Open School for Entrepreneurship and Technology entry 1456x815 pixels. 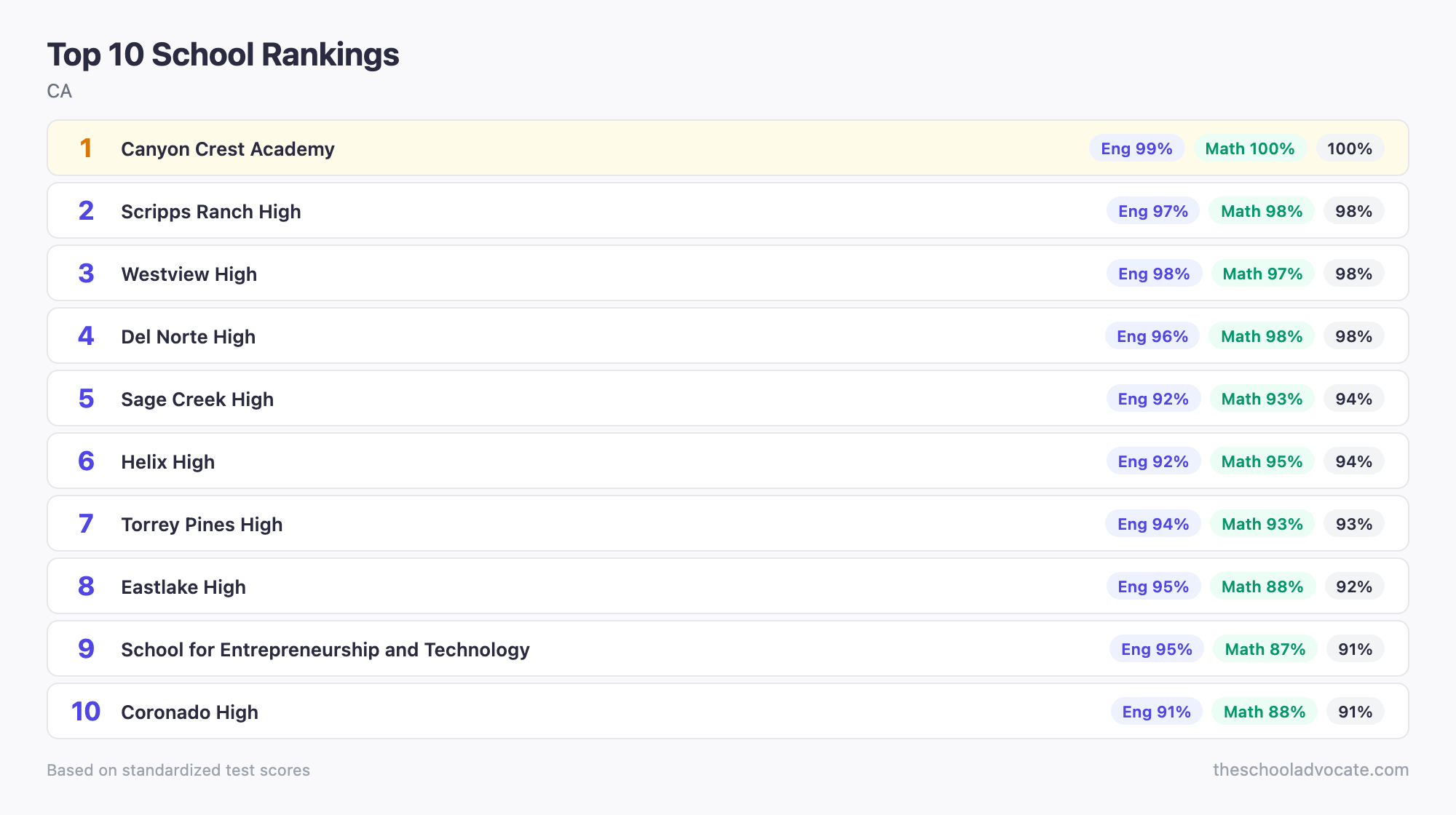(325, 648)
